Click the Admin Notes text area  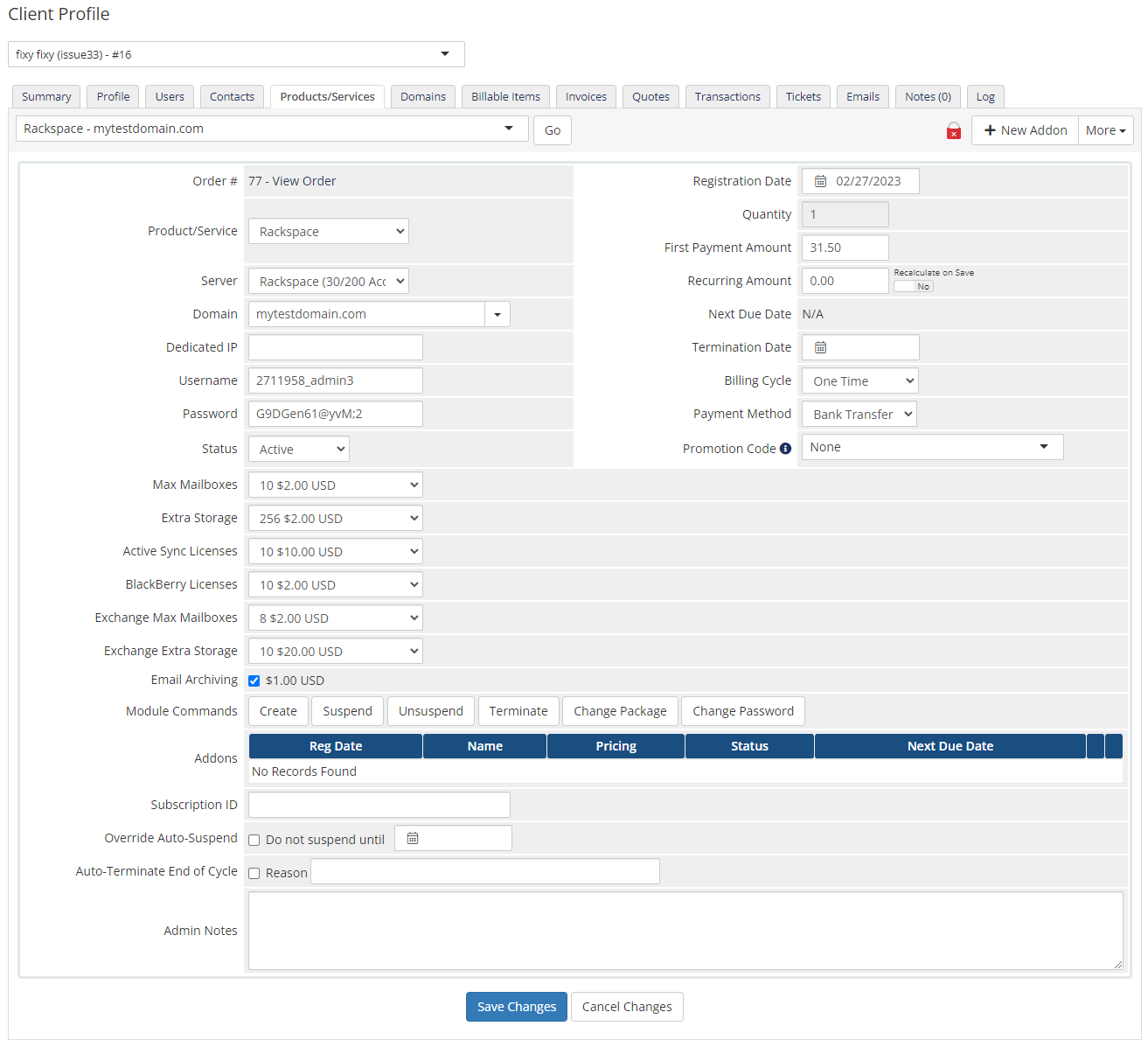[685, 931]
